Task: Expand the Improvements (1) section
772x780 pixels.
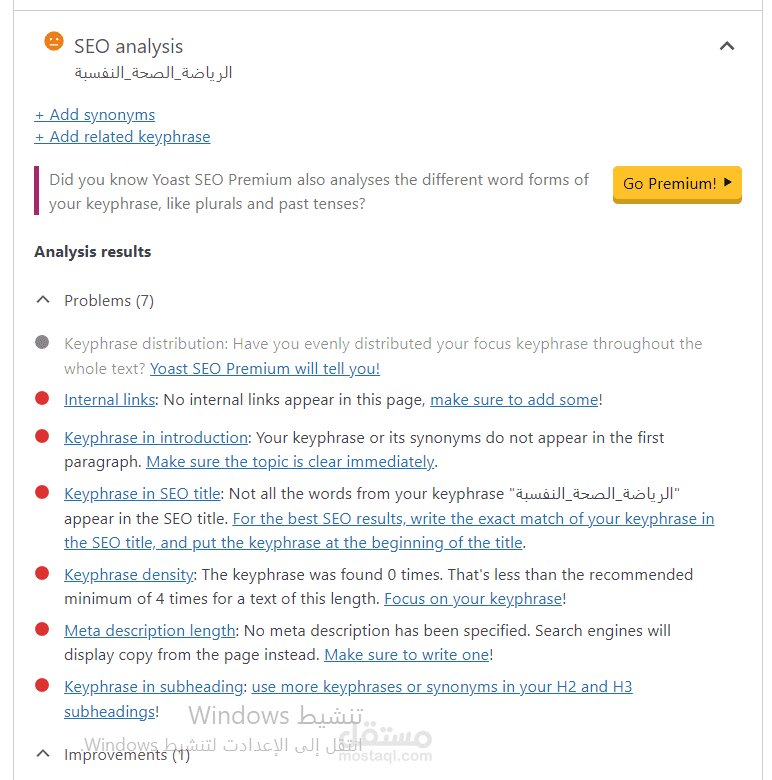Action: point(43,753)
